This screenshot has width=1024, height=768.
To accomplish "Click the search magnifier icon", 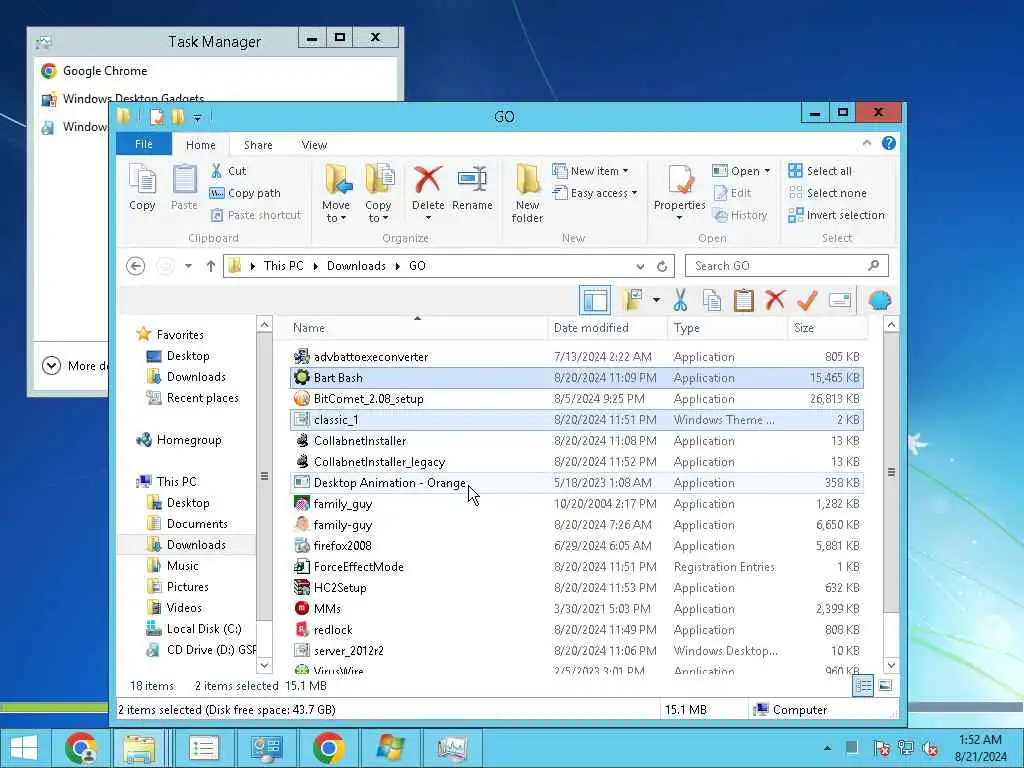I will point(874,265).
